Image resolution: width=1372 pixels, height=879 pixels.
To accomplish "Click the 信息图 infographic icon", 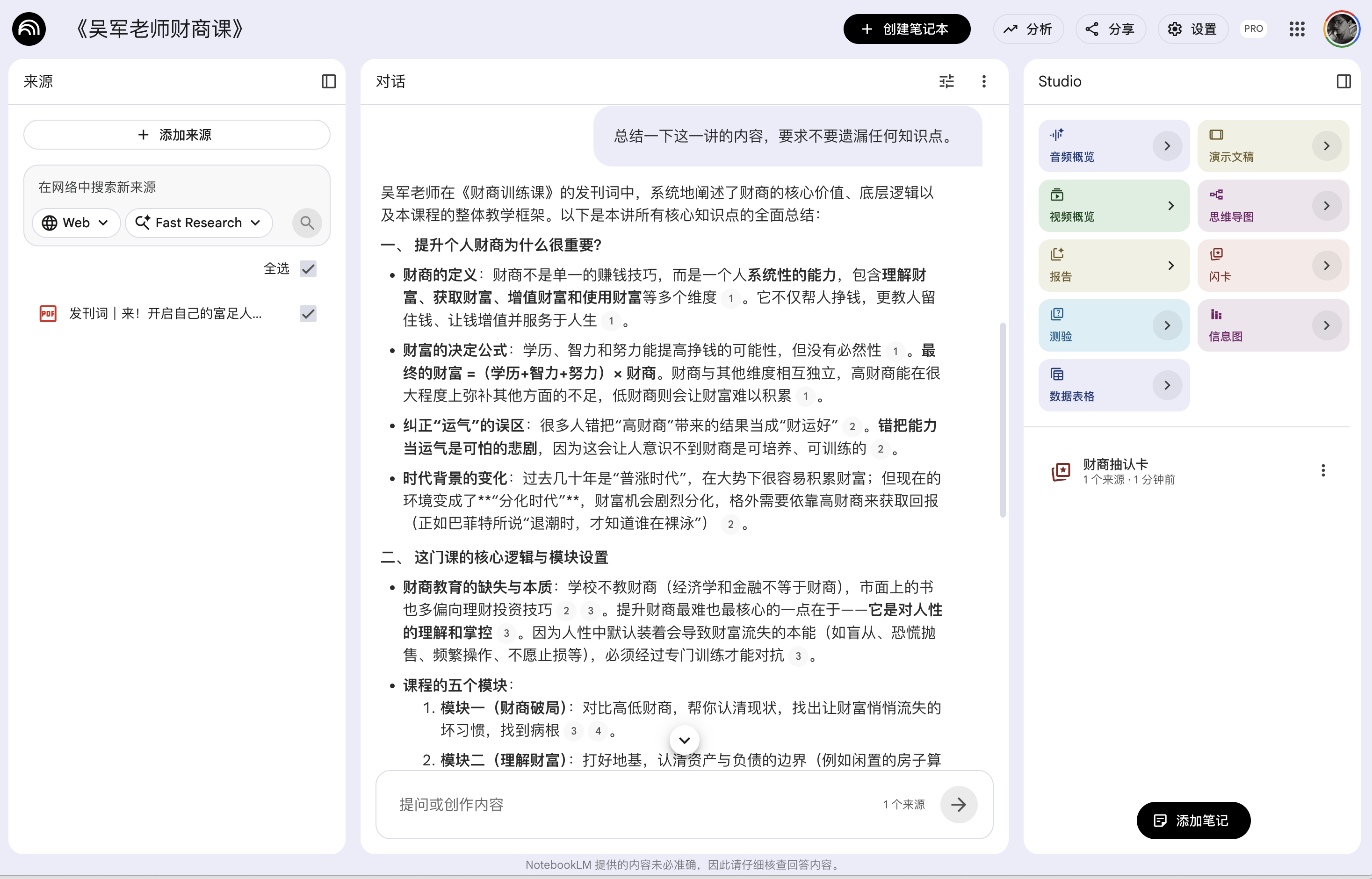I will (x=1216, y=315).
